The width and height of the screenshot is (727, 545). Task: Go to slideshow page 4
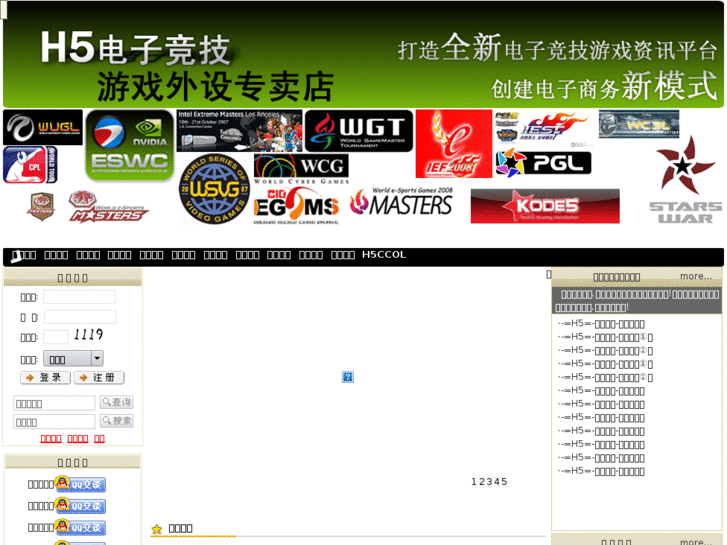[497, 481]
